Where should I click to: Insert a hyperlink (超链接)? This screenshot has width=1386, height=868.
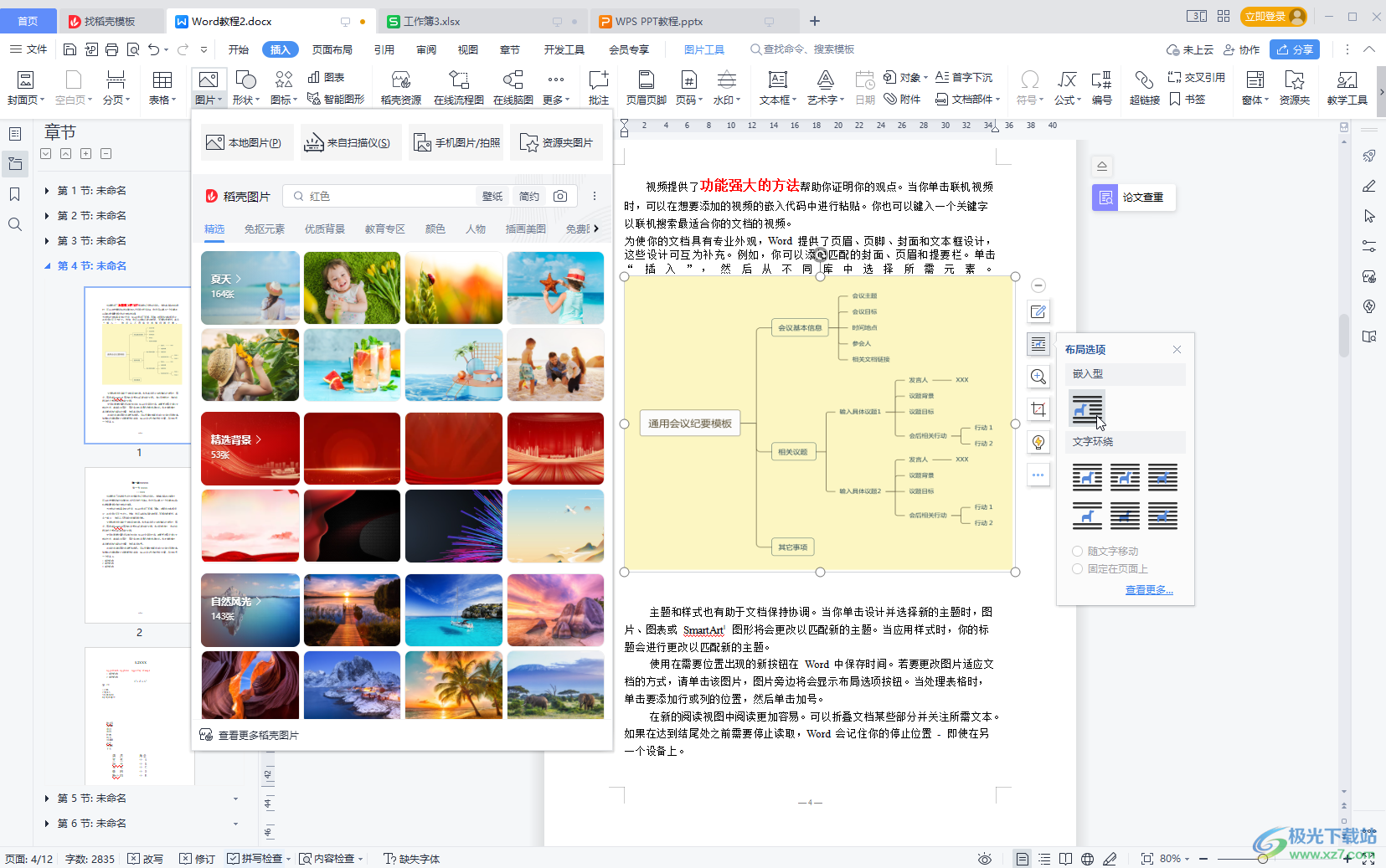(x=1144, y=88)
